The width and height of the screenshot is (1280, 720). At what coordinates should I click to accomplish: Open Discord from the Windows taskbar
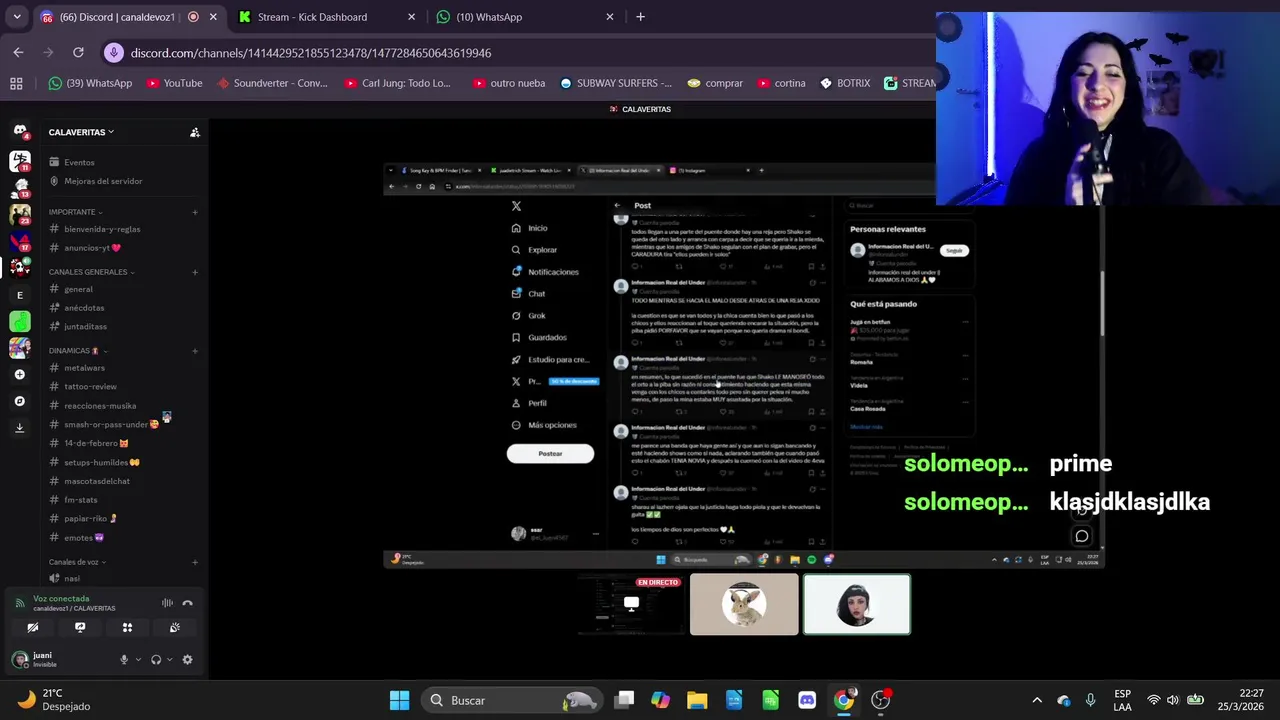coord(807,700)
